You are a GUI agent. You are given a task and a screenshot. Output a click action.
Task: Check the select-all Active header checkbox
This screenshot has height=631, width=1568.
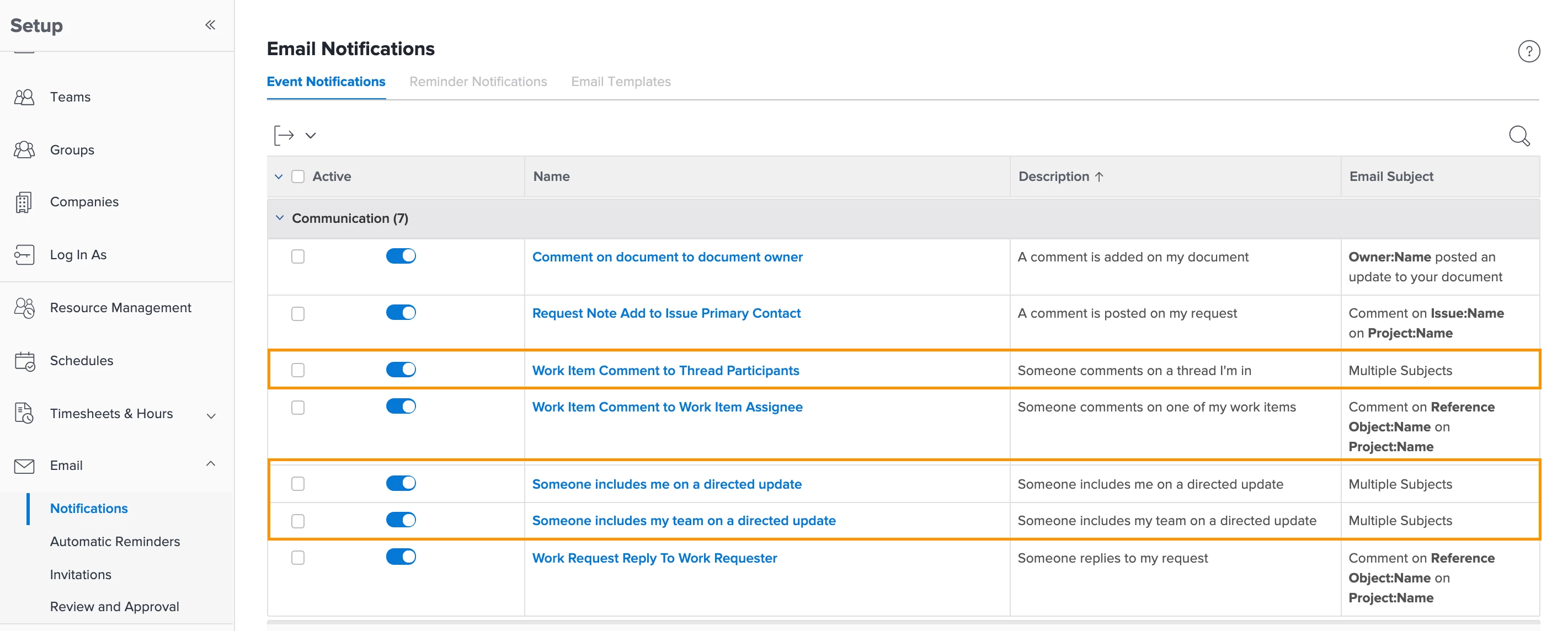click(x=297, y=177)
